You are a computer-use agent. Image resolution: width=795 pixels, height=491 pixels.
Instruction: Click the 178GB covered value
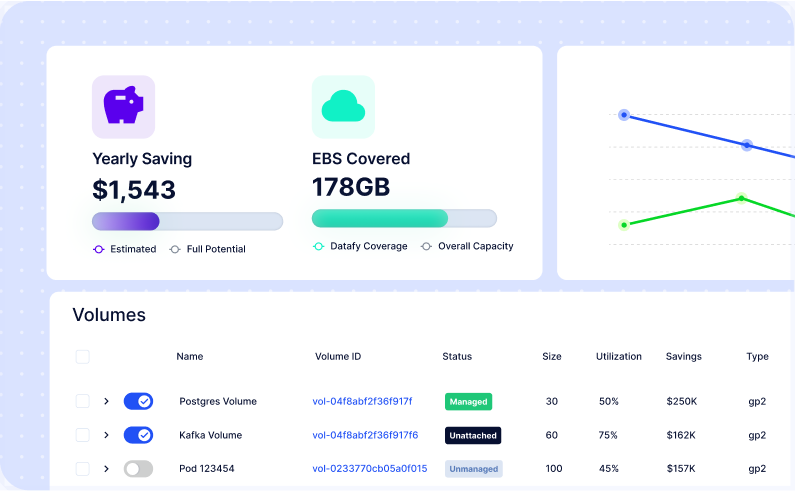tap(351, 187)
